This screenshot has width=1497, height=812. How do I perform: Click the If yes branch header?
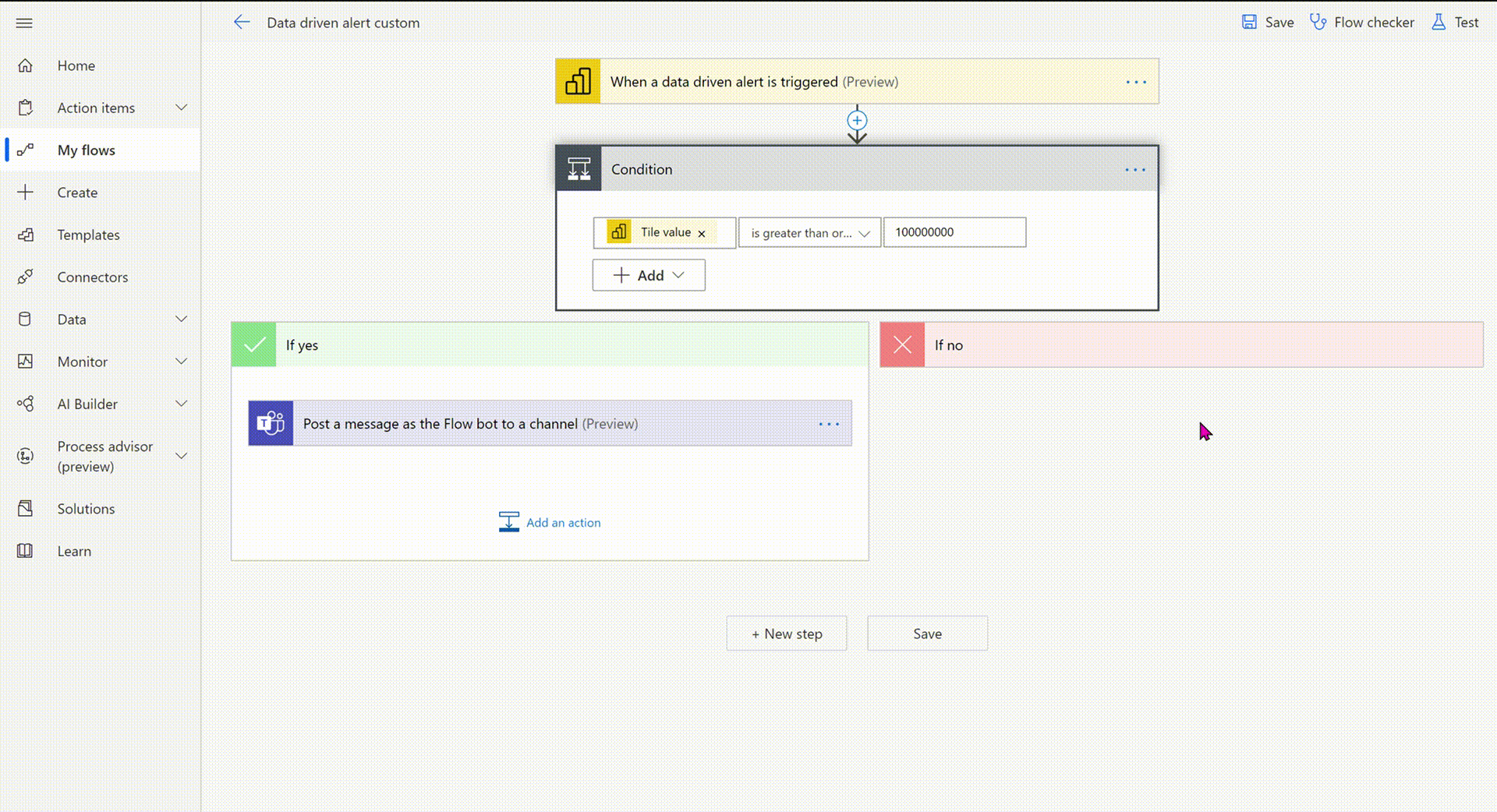[550, 344]
